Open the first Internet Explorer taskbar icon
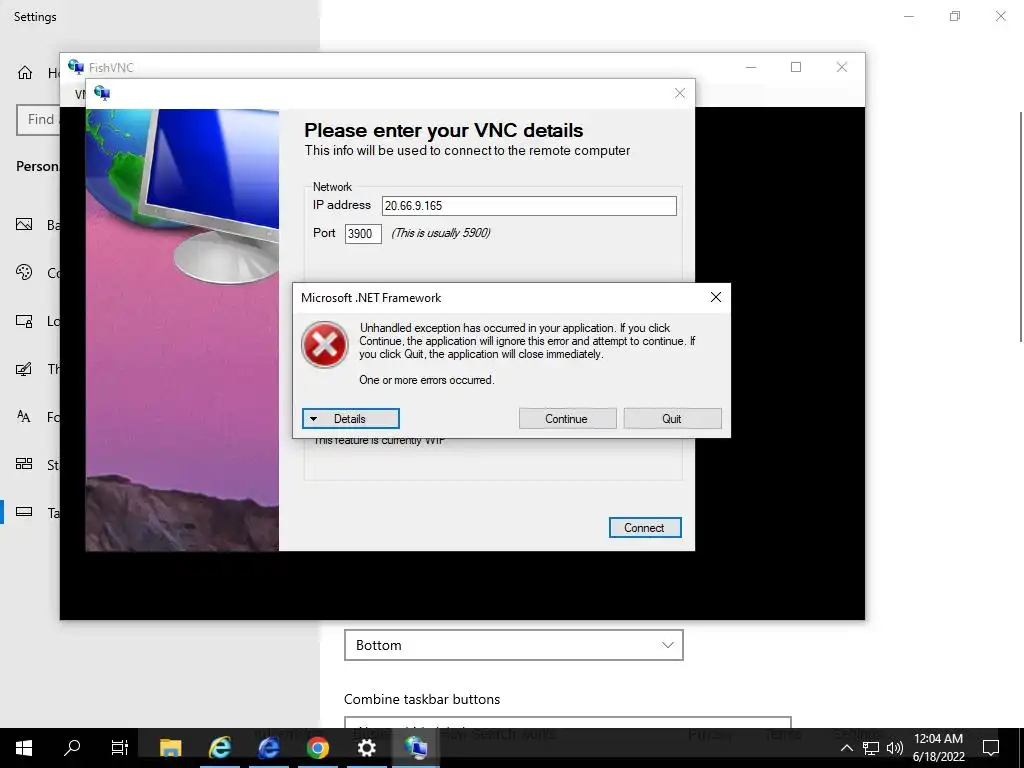 tap(219, 748)
